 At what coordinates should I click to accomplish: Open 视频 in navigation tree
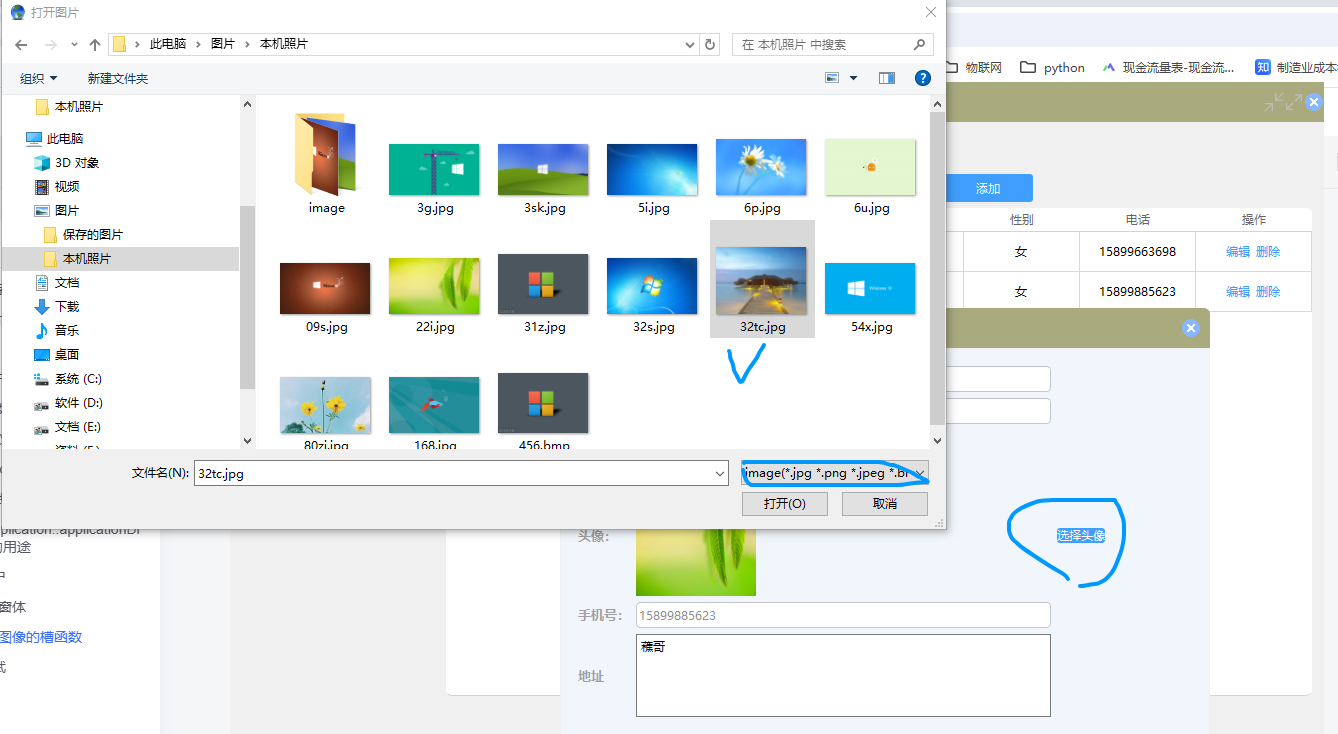(x=57, y=187)
